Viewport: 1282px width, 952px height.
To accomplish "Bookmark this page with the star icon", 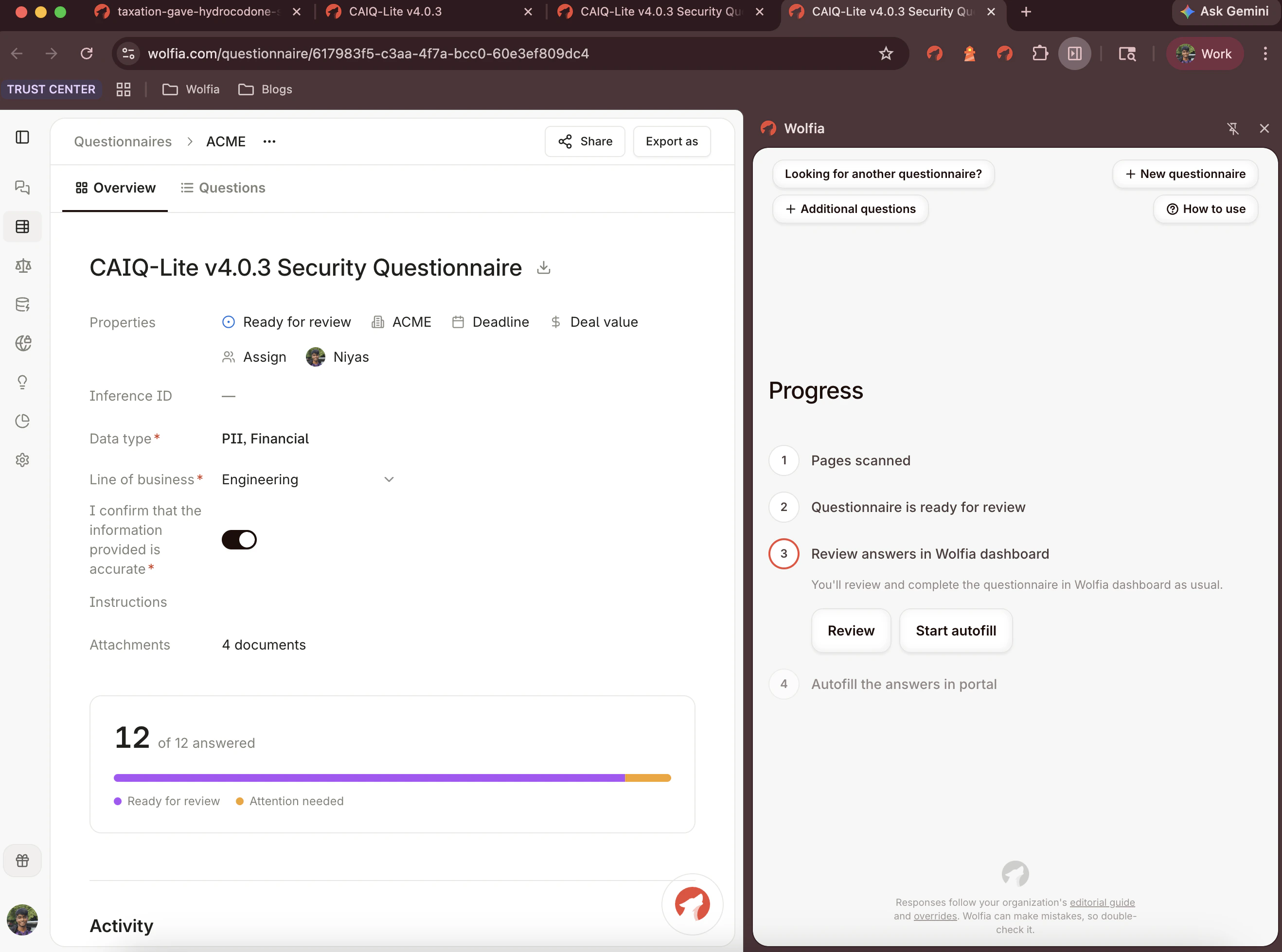I will [x=886, y=53].
